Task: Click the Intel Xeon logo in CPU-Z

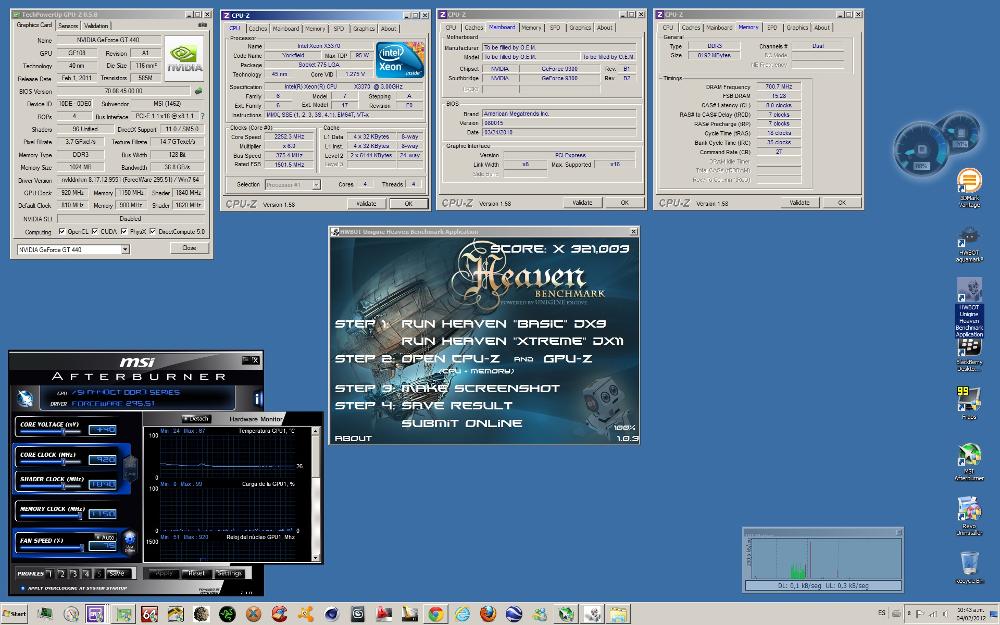Action: point(400,59)
